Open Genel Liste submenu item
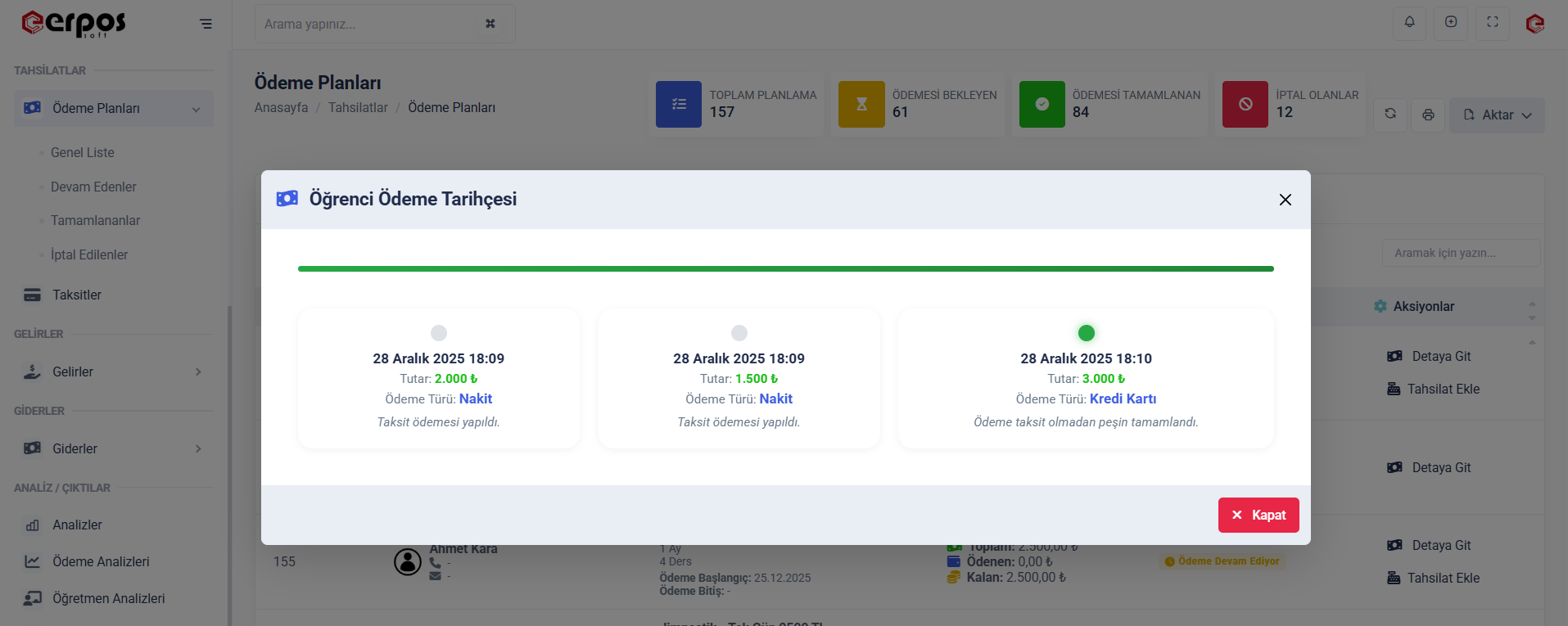 click(x=83, y=152)
